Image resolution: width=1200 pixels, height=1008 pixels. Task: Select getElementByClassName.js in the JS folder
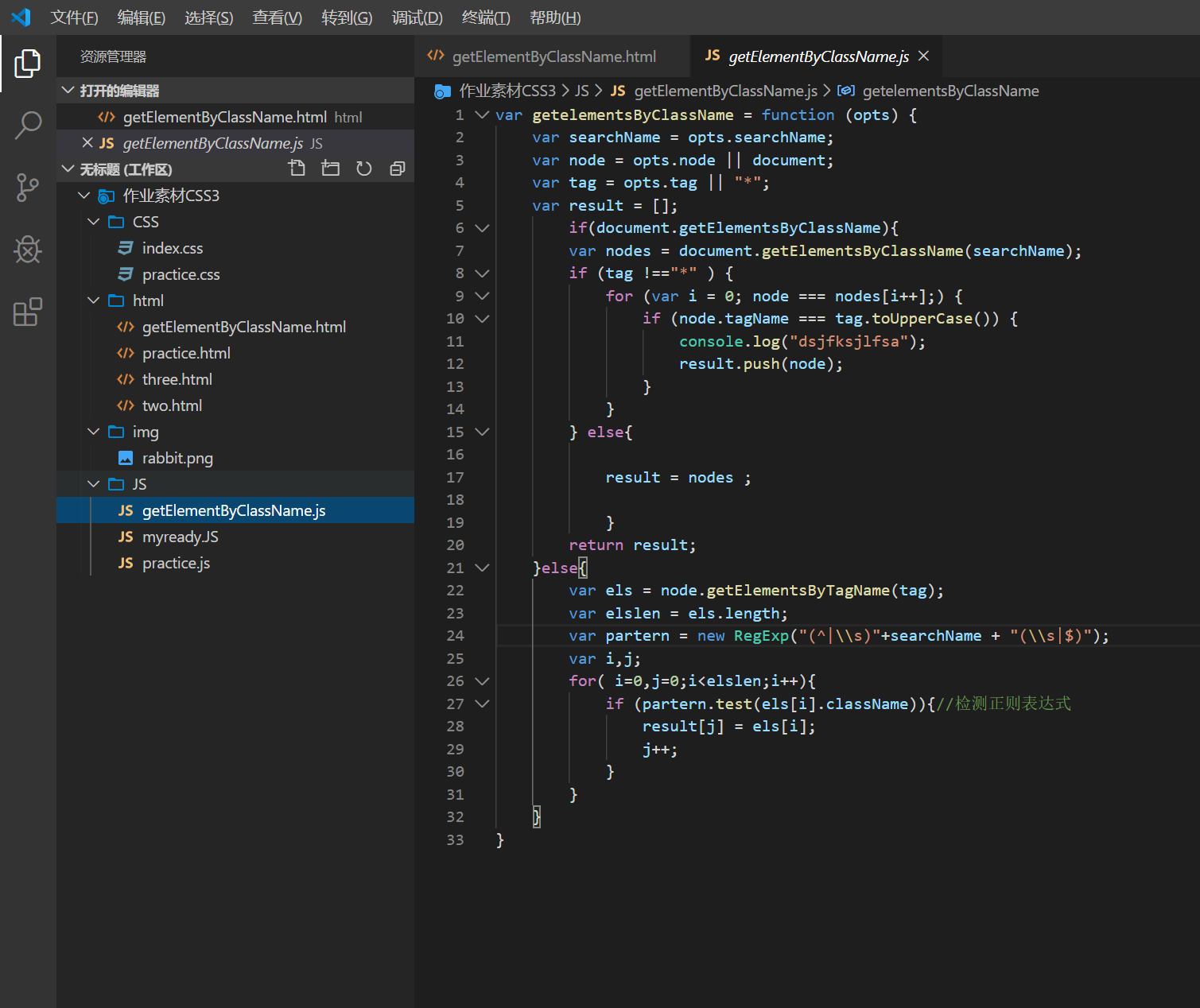point(235,510)
